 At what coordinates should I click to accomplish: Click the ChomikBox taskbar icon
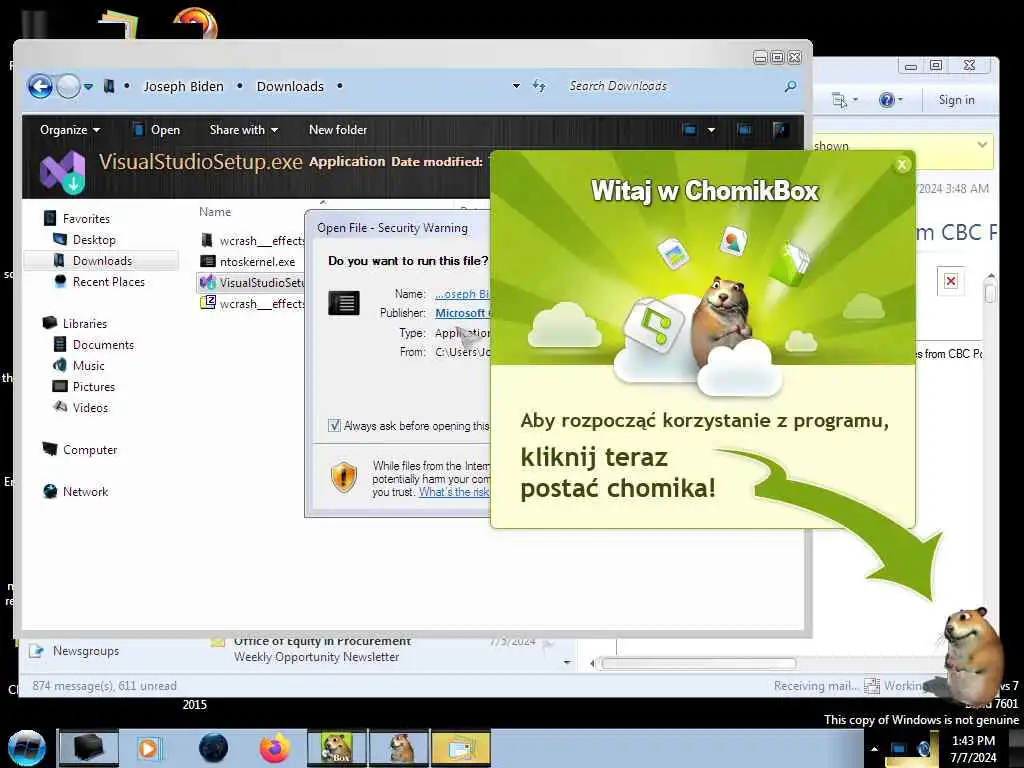coord(337,748)
